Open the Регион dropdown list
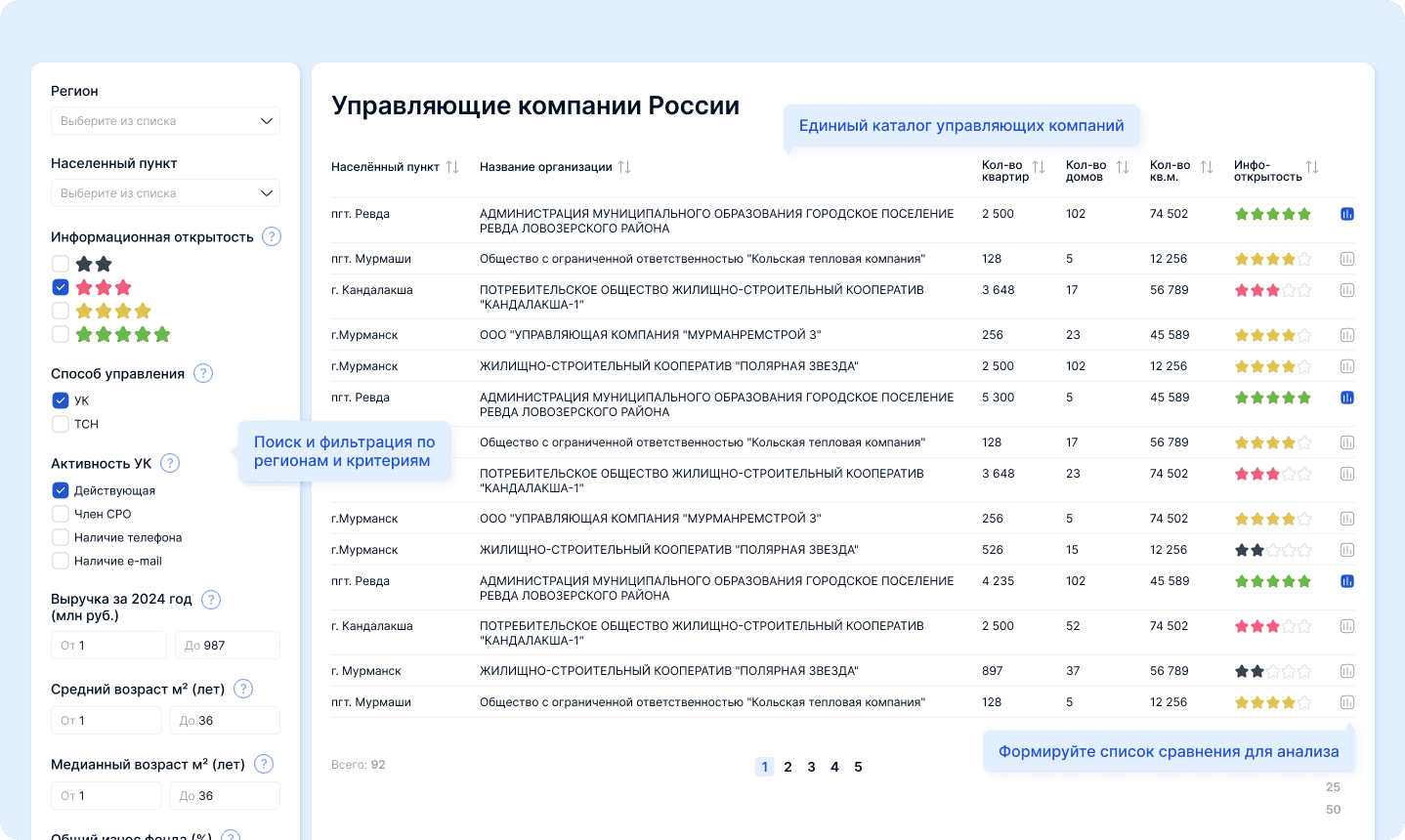This screenshot has width=1405, height=840. 164,120
